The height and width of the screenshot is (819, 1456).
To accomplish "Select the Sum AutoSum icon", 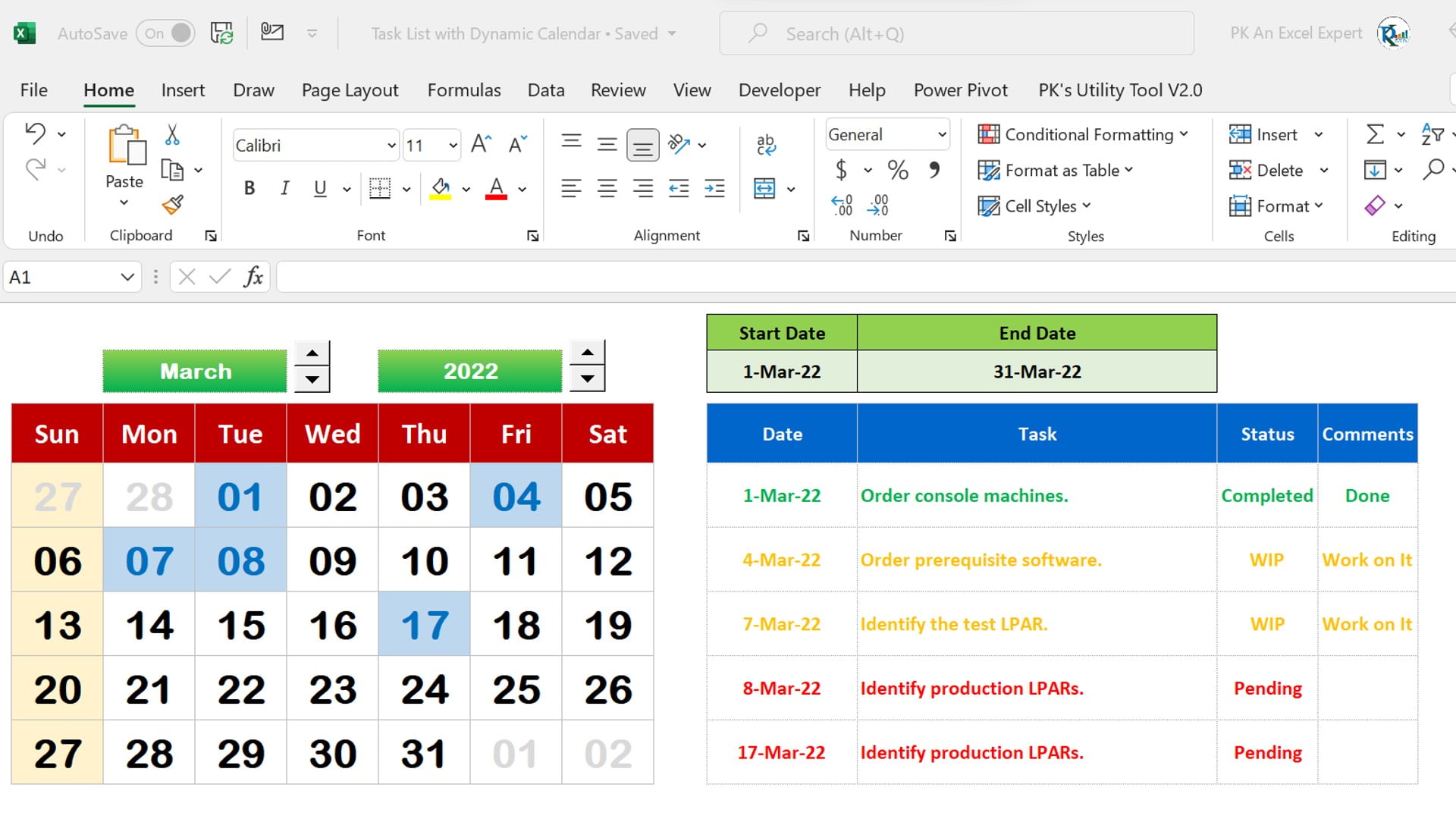I will point(1374,133).
